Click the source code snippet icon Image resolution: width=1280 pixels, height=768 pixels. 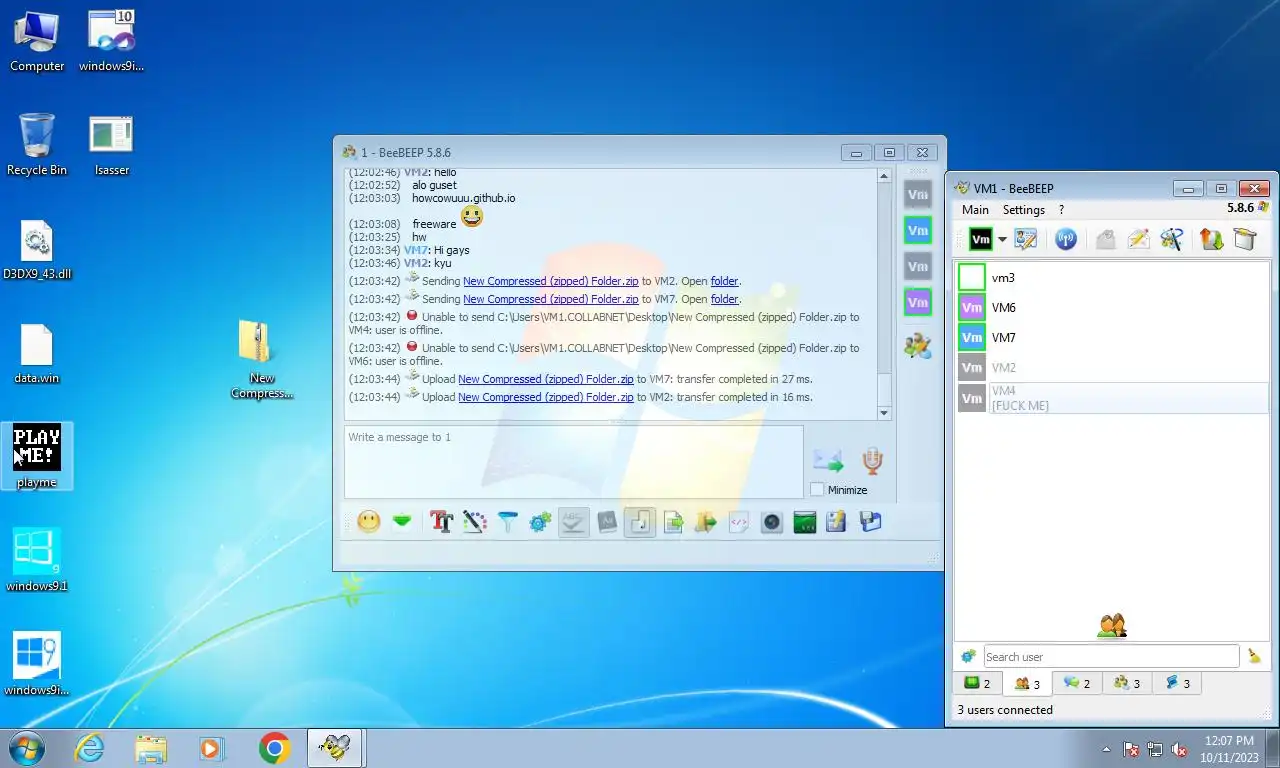(739, 522)
